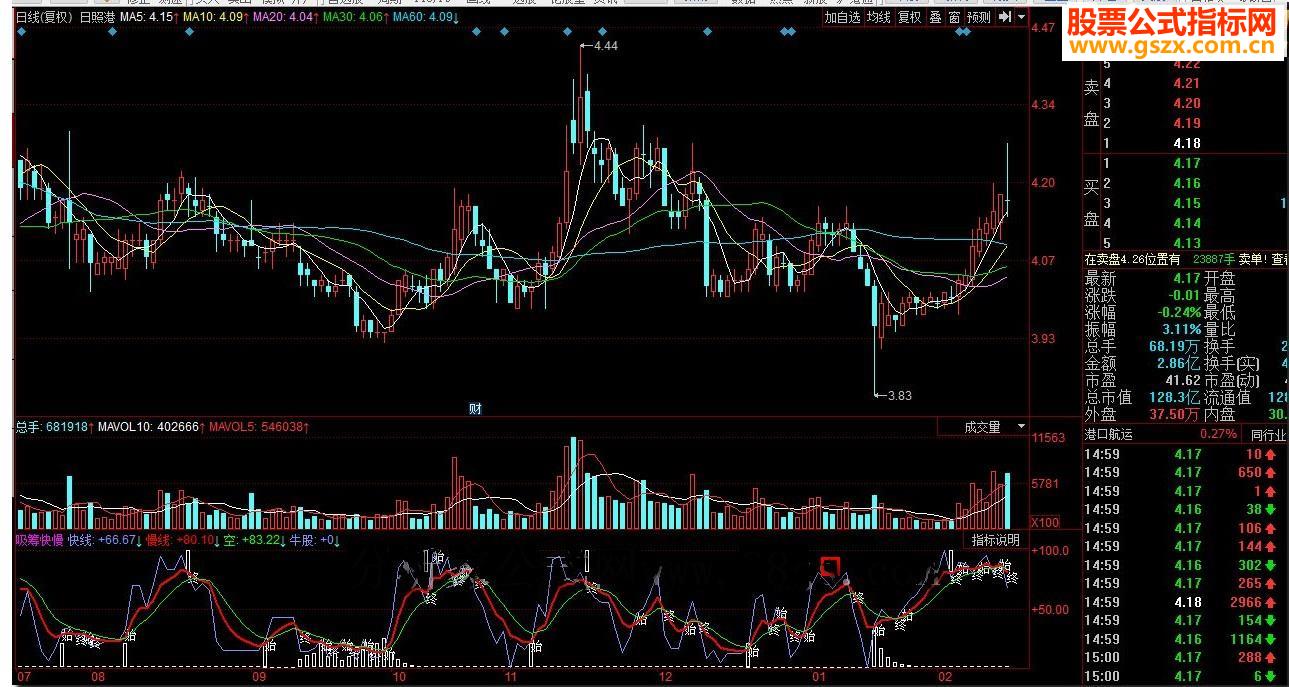Image resolution: width=1289 pixels, height=687 pixels.
Task: Select buy level 2 price 4.16
Action: pos(1187,183)
